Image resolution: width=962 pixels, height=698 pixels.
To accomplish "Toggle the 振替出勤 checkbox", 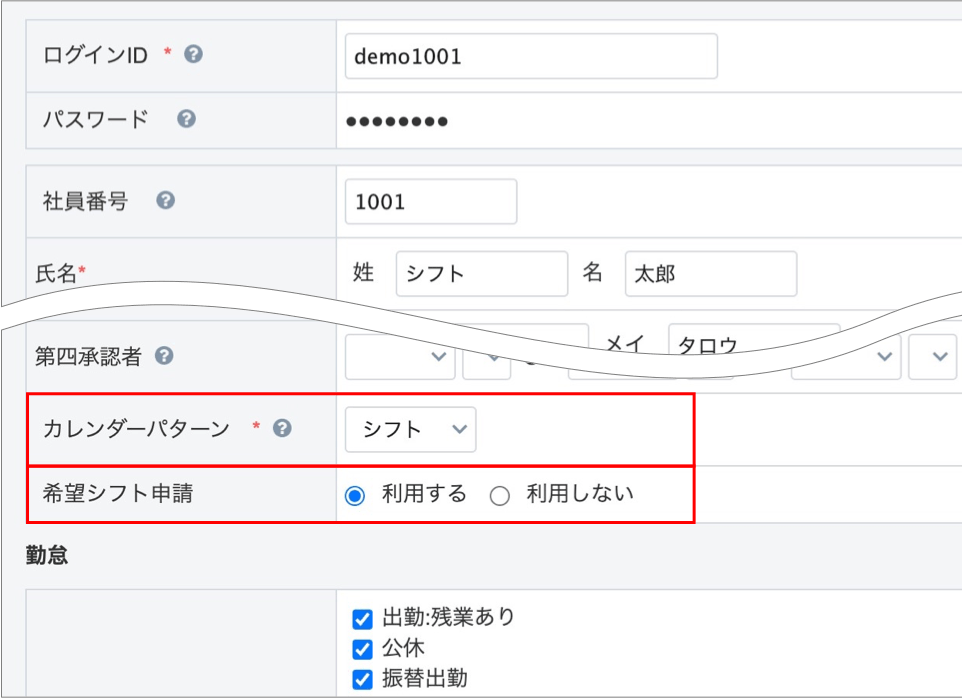I will (x=363, y=680).
